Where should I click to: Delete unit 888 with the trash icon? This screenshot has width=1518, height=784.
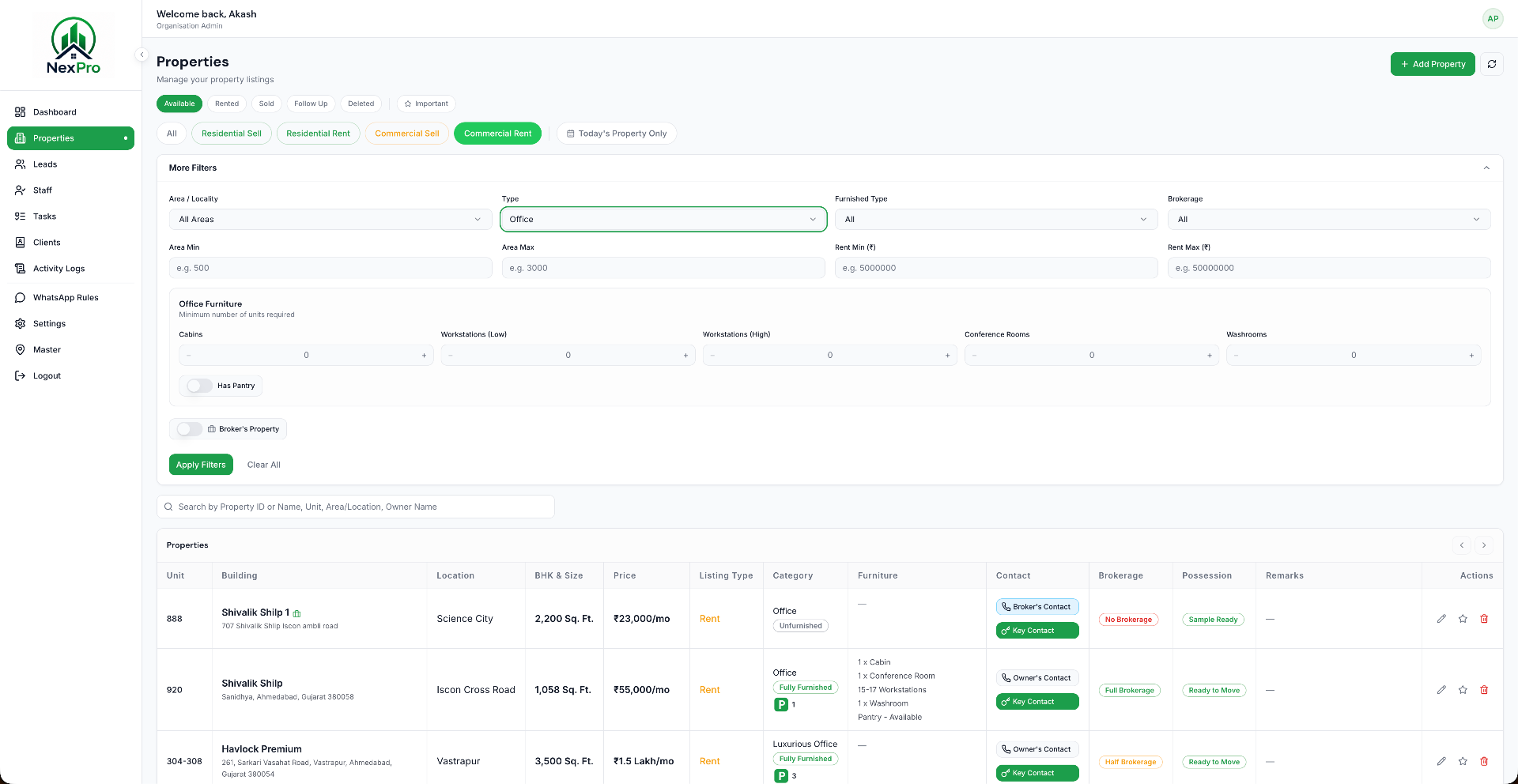(1484, 619)
